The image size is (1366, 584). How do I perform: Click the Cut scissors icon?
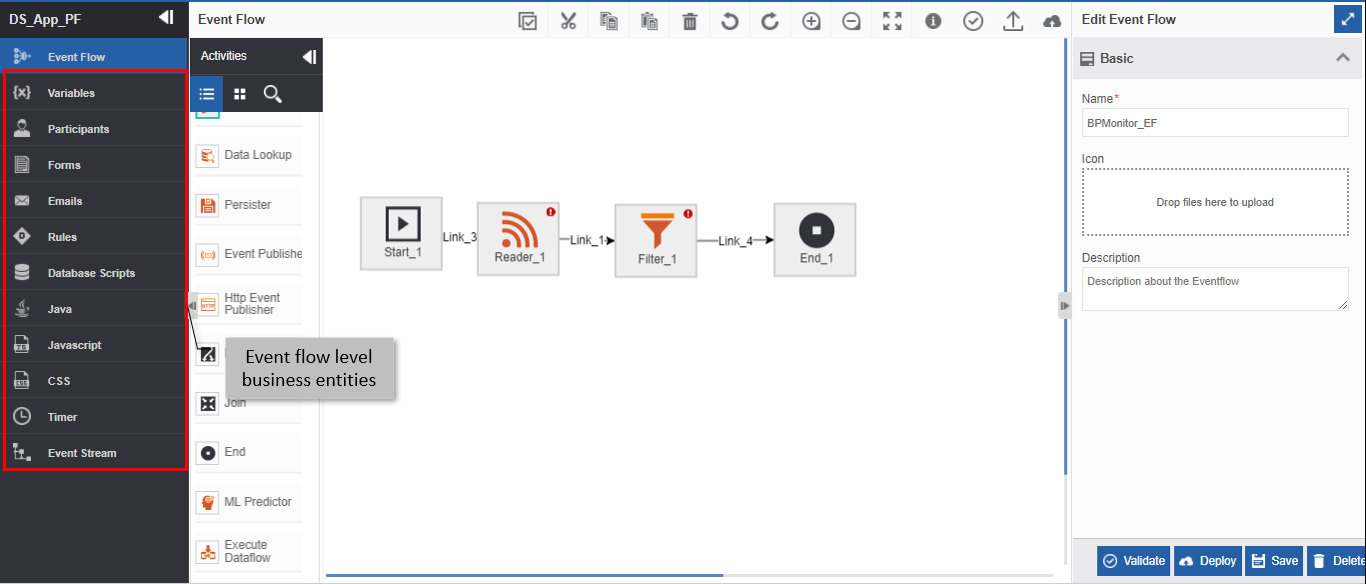(569, 21)
